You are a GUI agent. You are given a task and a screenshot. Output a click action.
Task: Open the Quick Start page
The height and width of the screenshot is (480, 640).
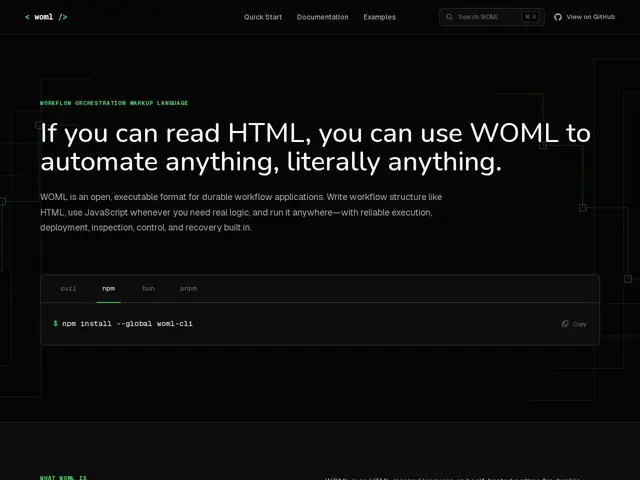click(263, 17)
